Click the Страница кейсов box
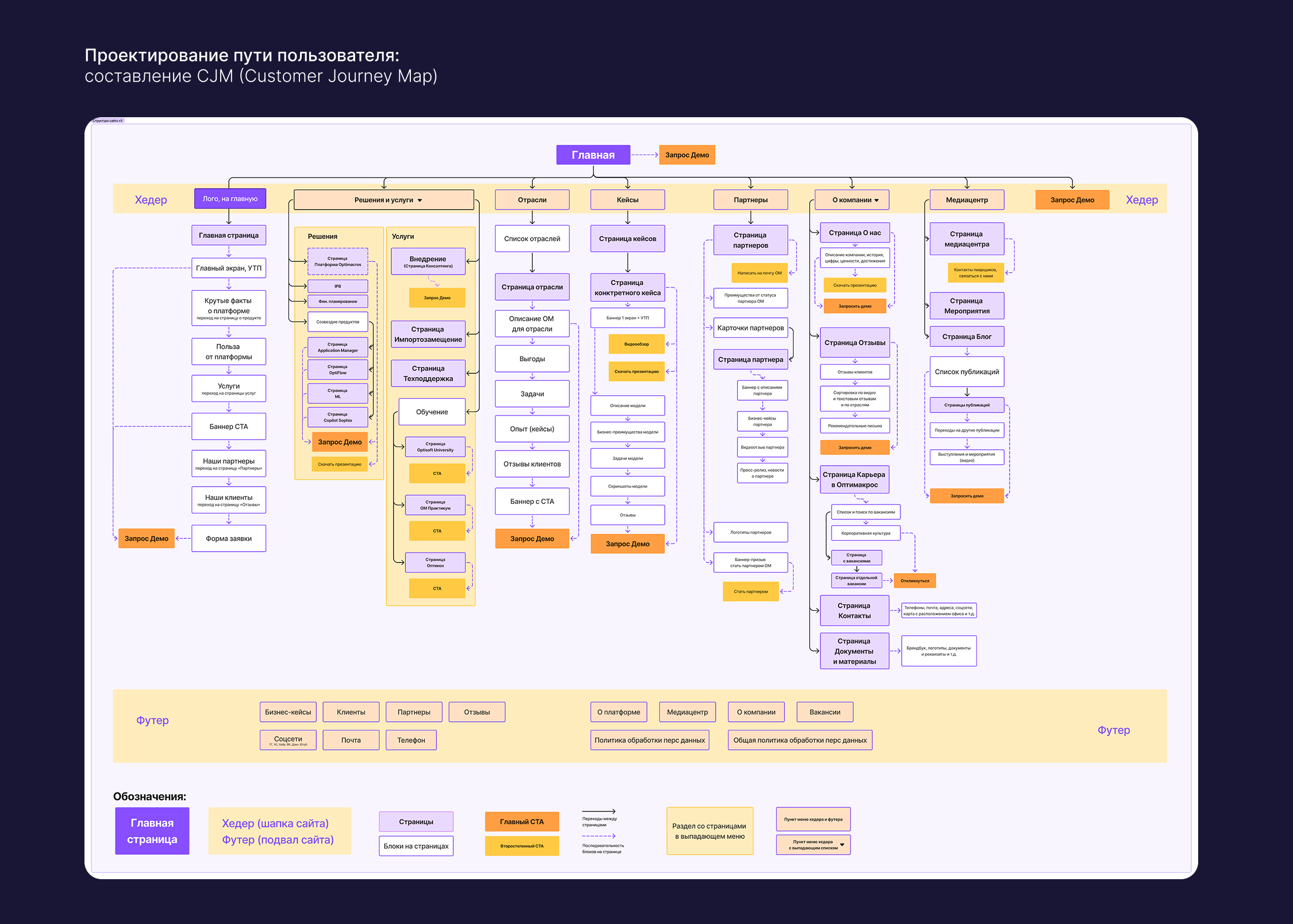1293x924 pixels. point(628,238)
